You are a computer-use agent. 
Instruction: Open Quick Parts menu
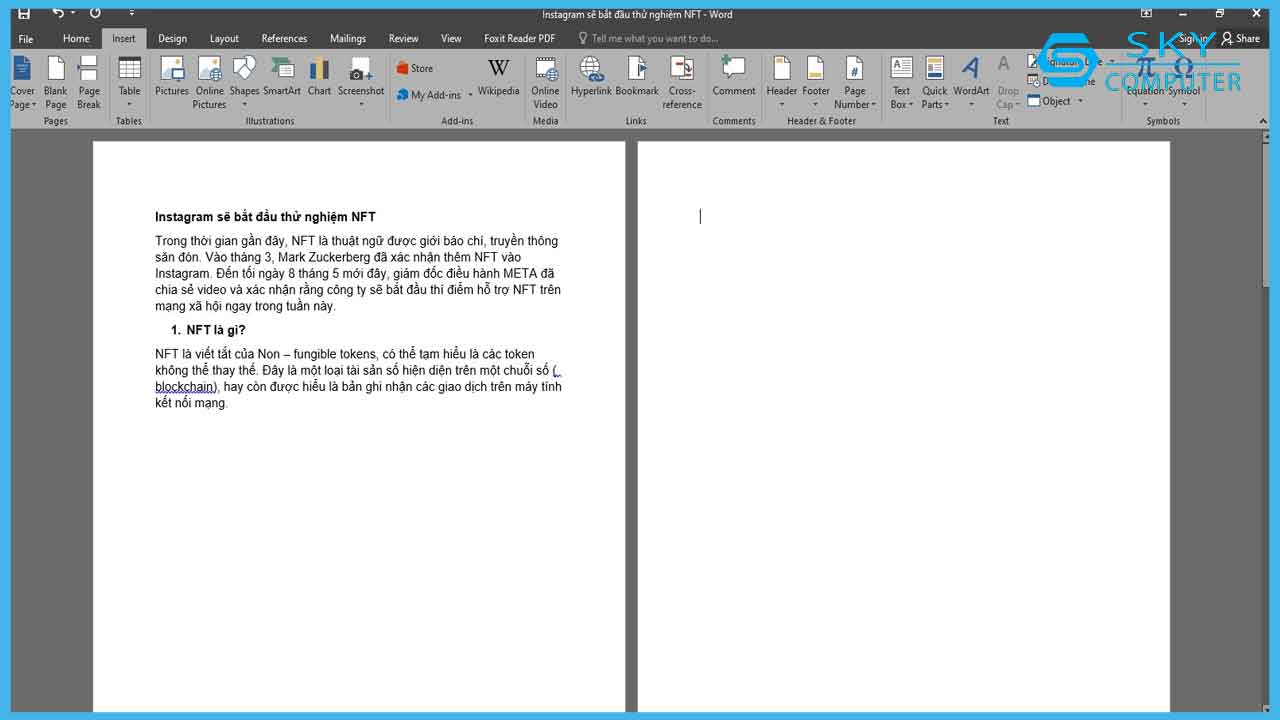935,82
